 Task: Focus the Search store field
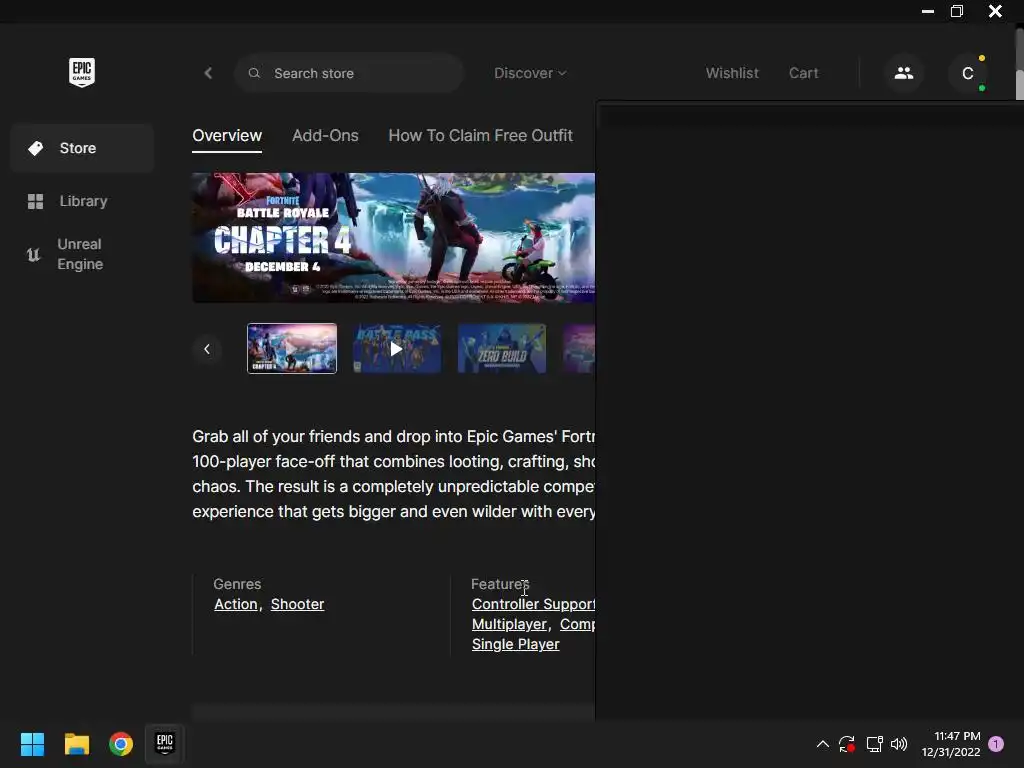pyautogui.click(x=349, y=73)
